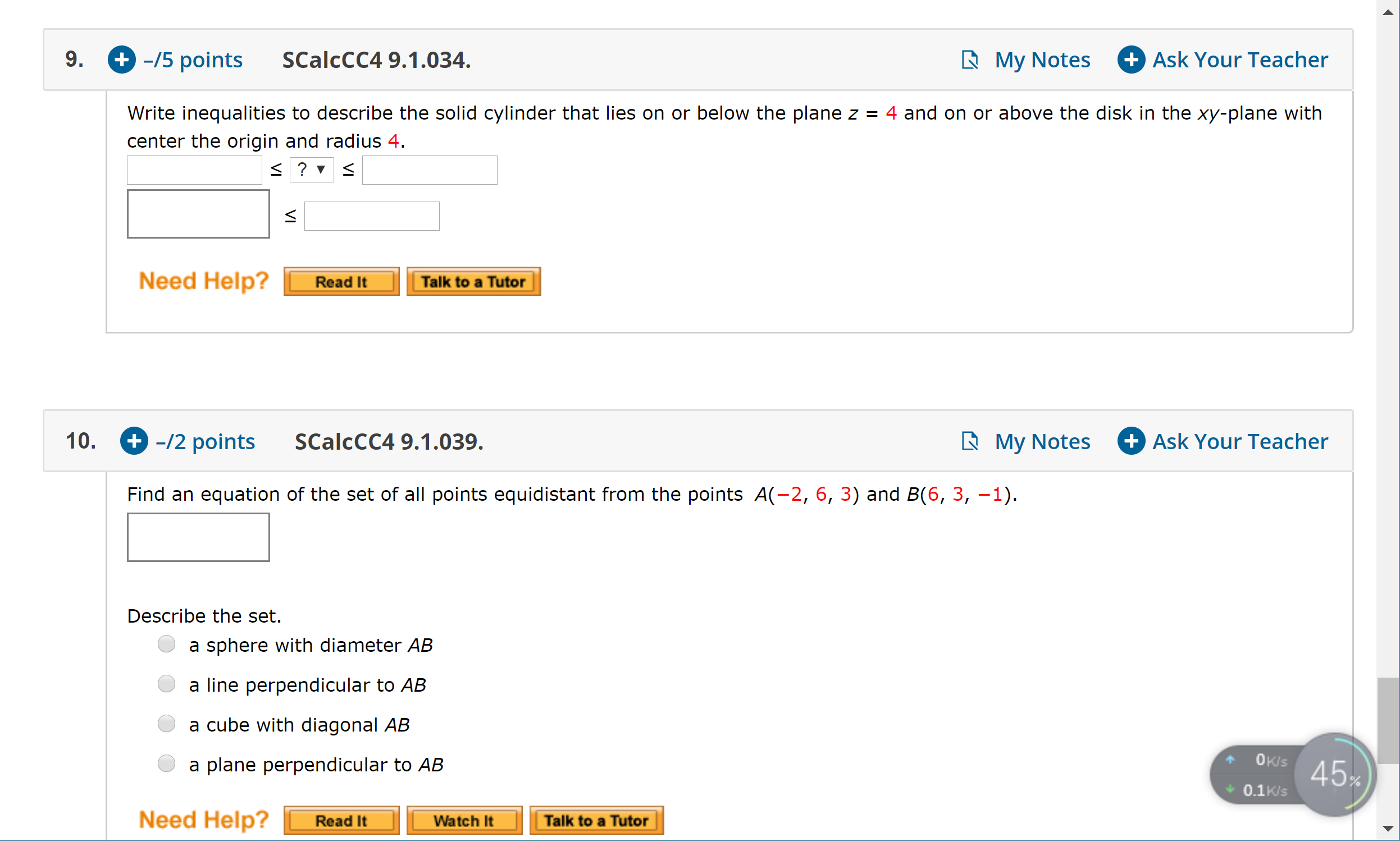The image size is (1400, 841).
Task: Click Ask Your Teacher plus icon, question 10
Action: [1131, 441]
